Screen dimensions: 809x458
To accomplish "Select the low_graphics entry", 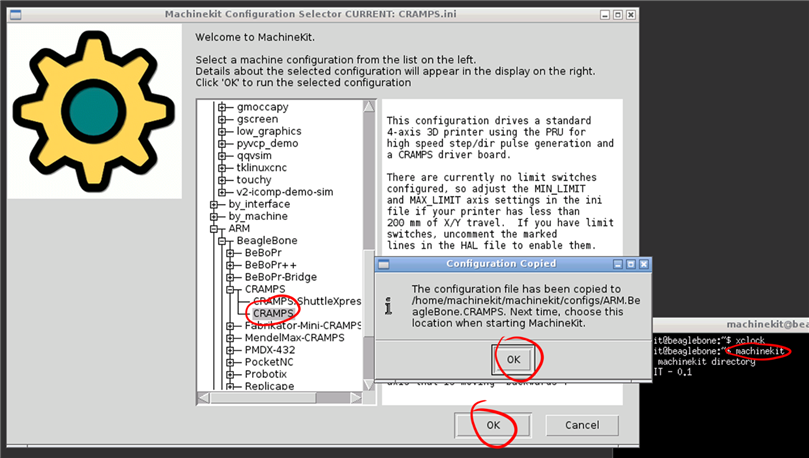I will [269, 131].
